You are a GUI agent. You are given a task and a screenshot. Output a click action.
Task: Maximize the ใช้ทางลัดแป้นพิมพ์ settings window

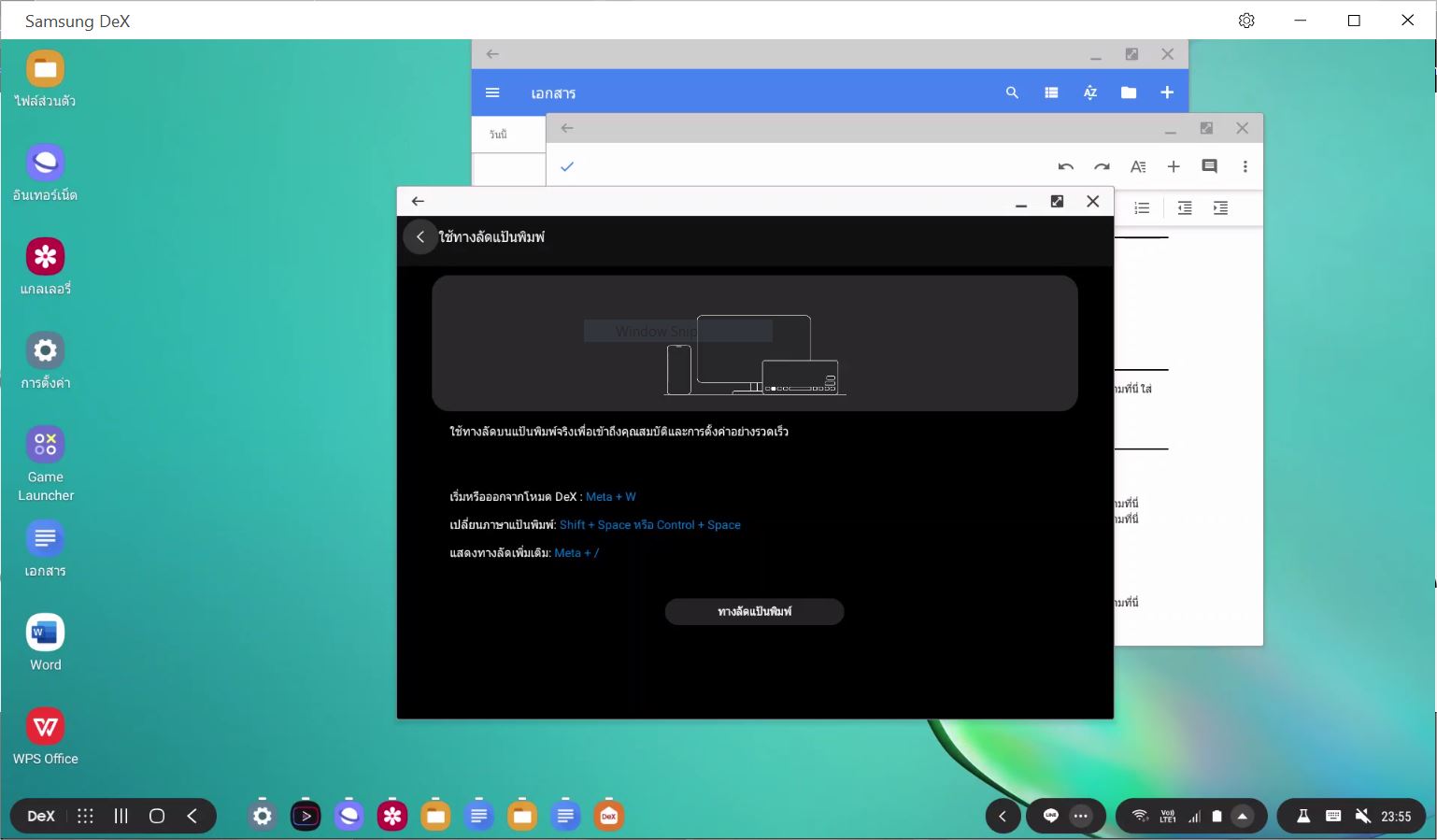point(1057,201)
